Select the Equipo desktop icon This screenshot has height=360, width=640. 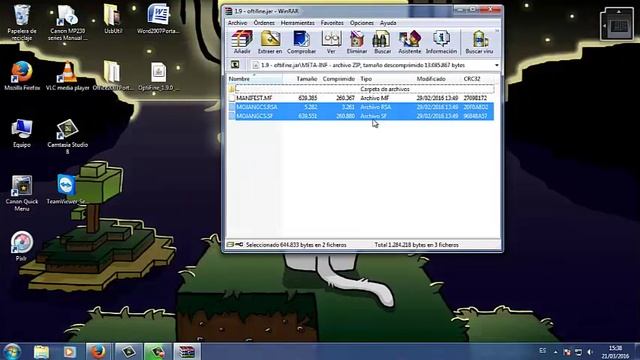click(22, 133)
